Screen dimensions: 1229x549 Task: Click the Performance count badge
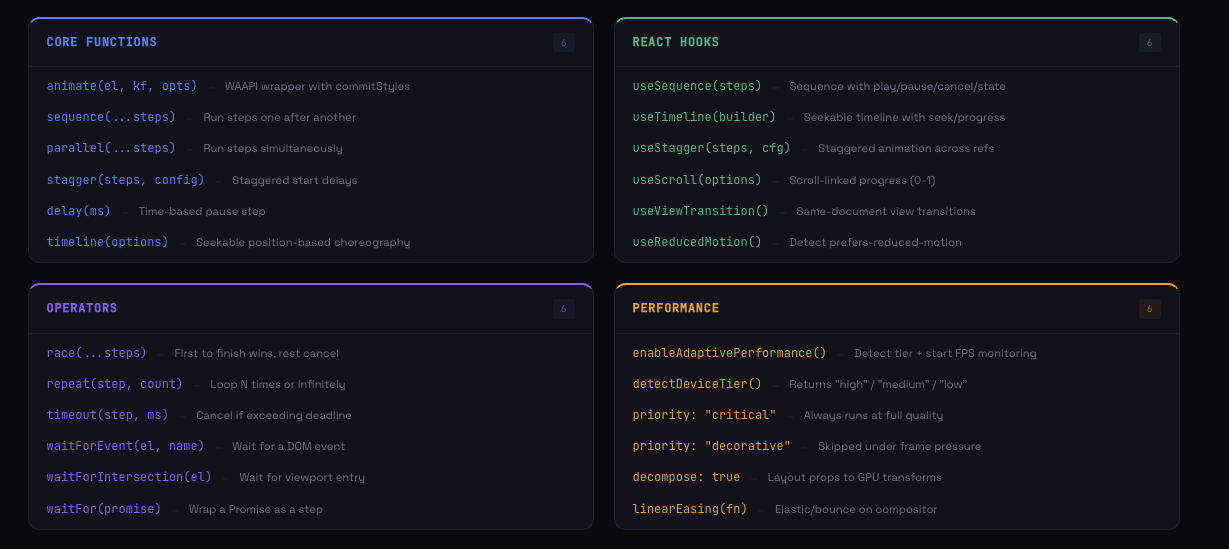[1149, 308]
